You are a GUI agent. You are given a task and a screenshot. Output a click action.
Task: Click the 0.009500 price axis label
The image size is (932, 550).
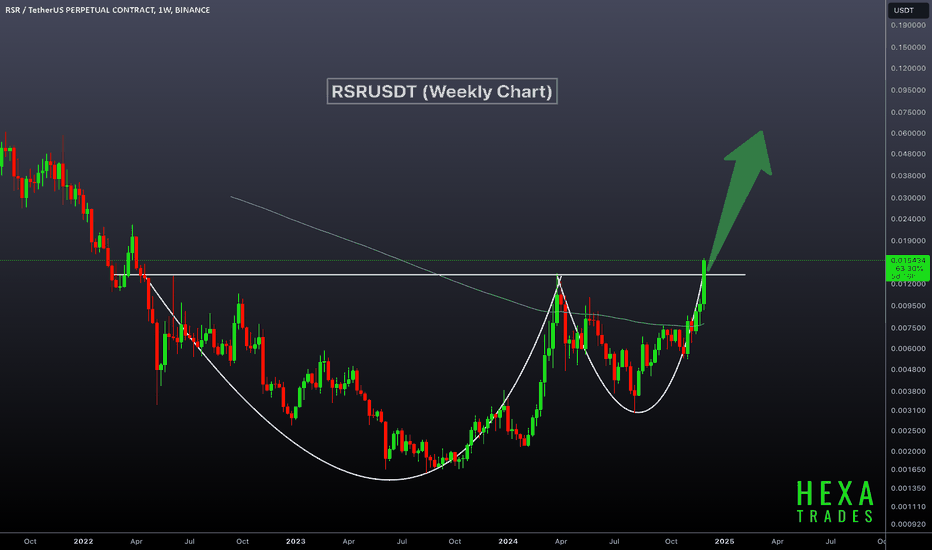[908, 306]
